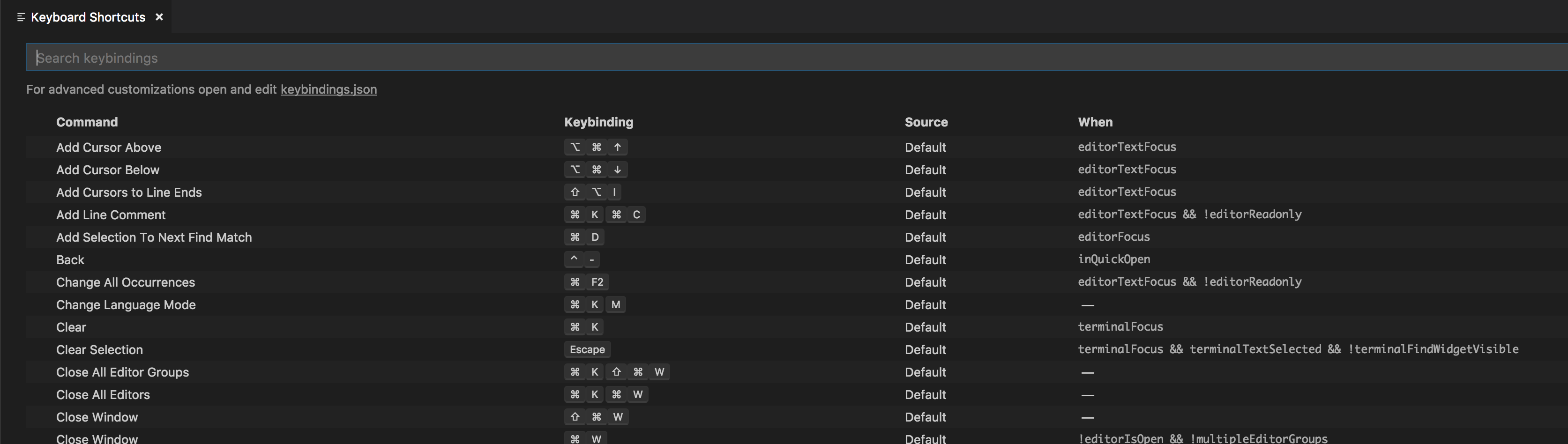
Task: Select the Add Cursor Below command row
Action: [107, 170]
